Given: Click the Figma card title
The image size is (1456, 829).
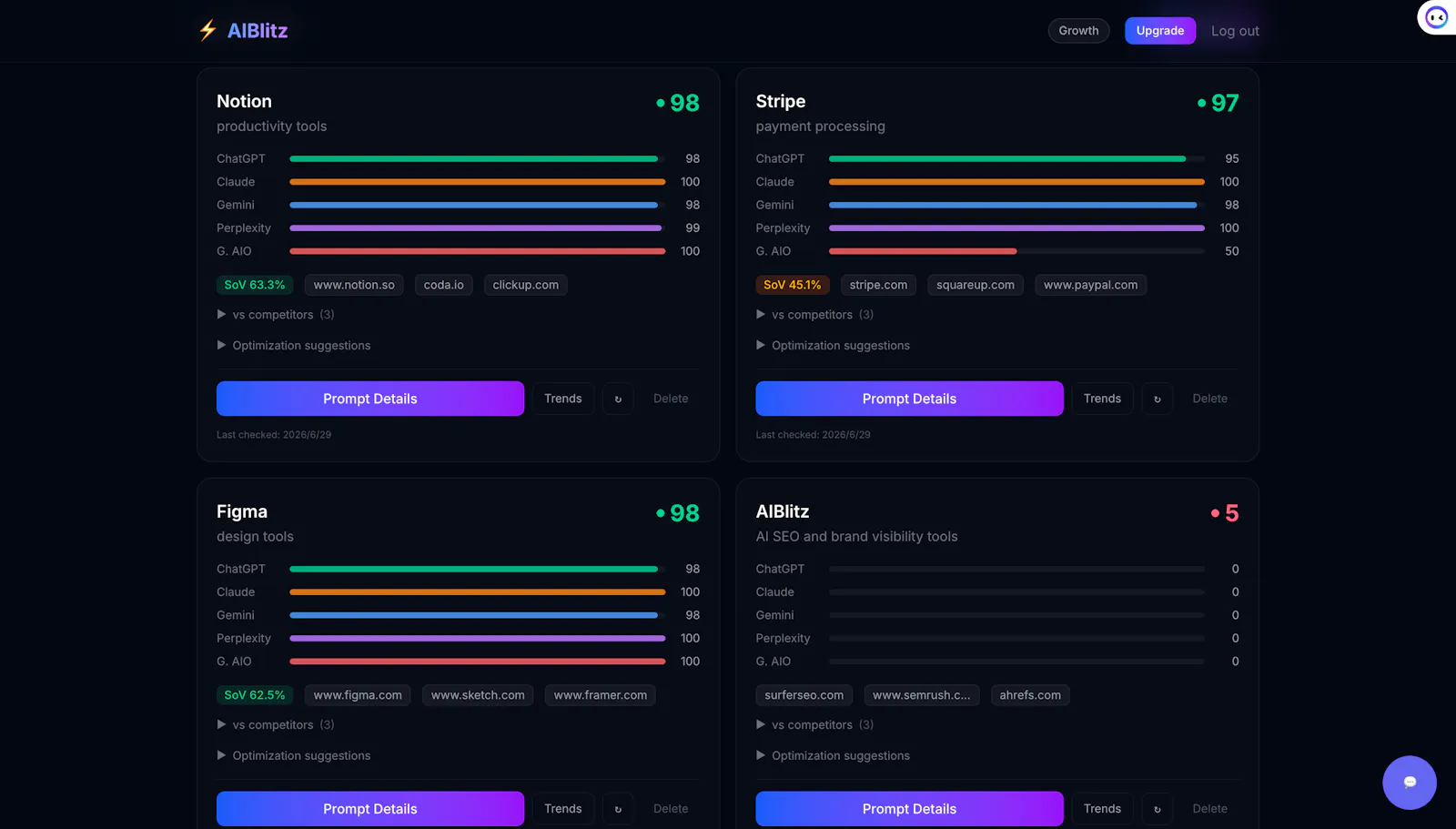Looking at the screenshot, I should [x=242, y=511].
